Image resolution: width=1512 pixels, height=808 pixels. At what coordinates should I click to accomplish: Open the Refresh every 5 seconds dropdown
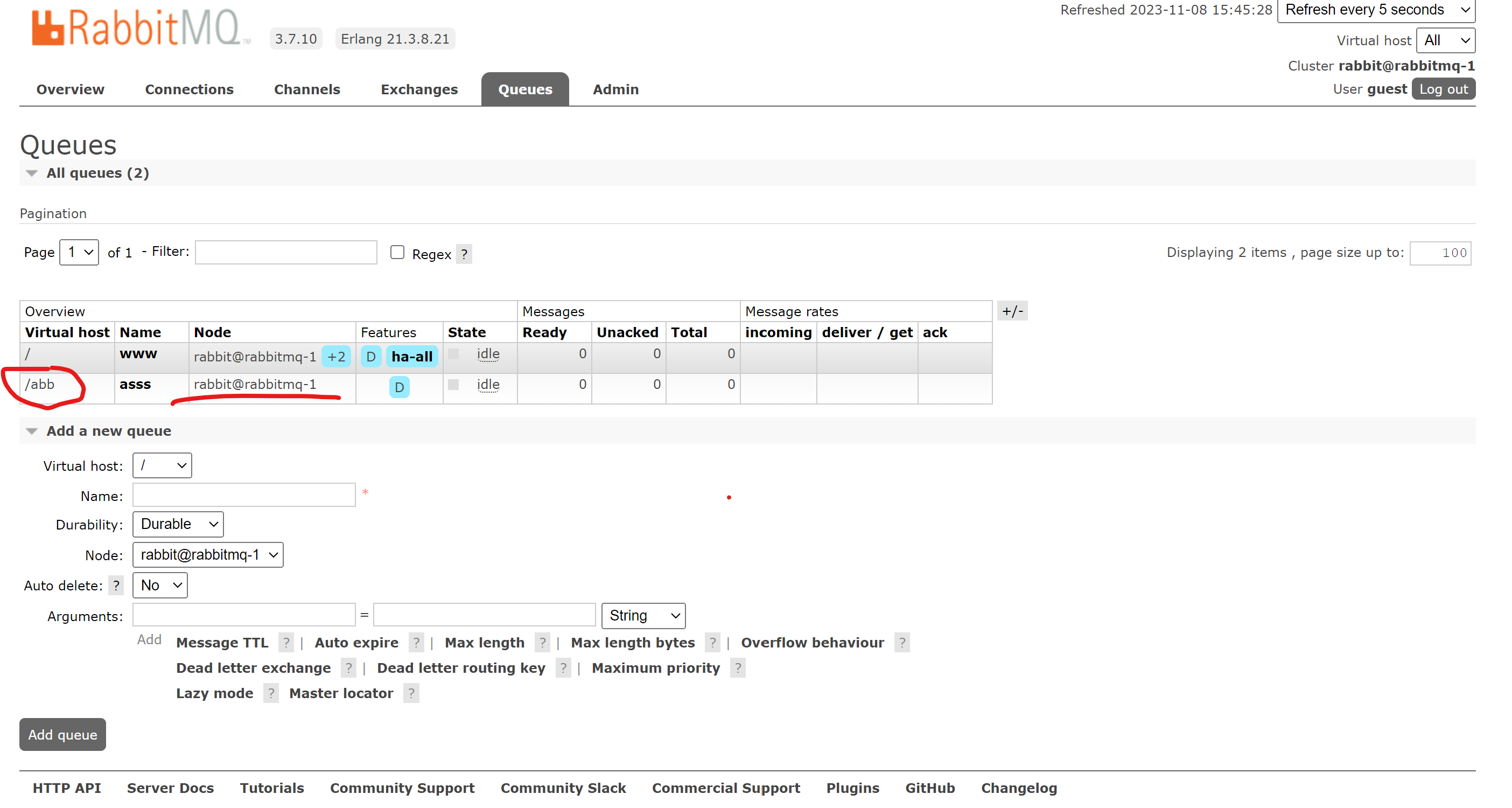[x=1376, y=10]
